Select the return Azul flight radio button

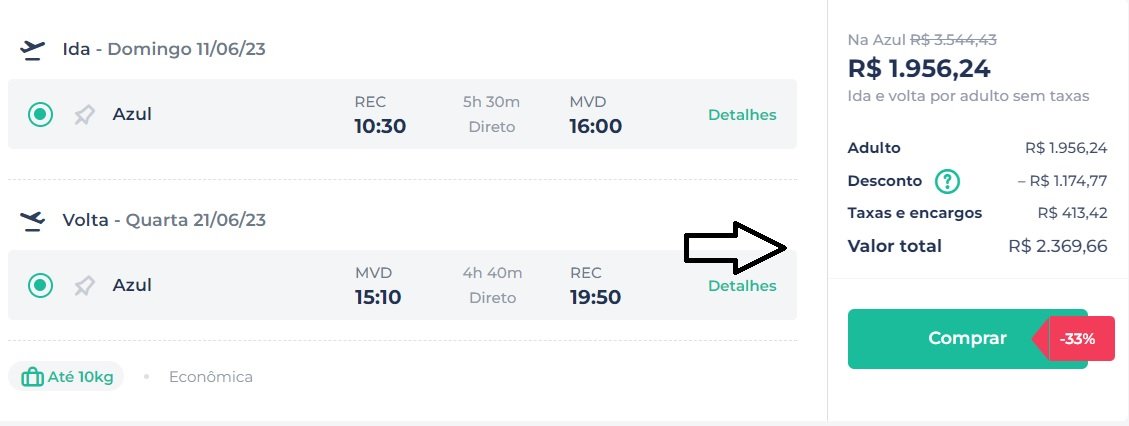pyautogui.click(x=40, y=286)
